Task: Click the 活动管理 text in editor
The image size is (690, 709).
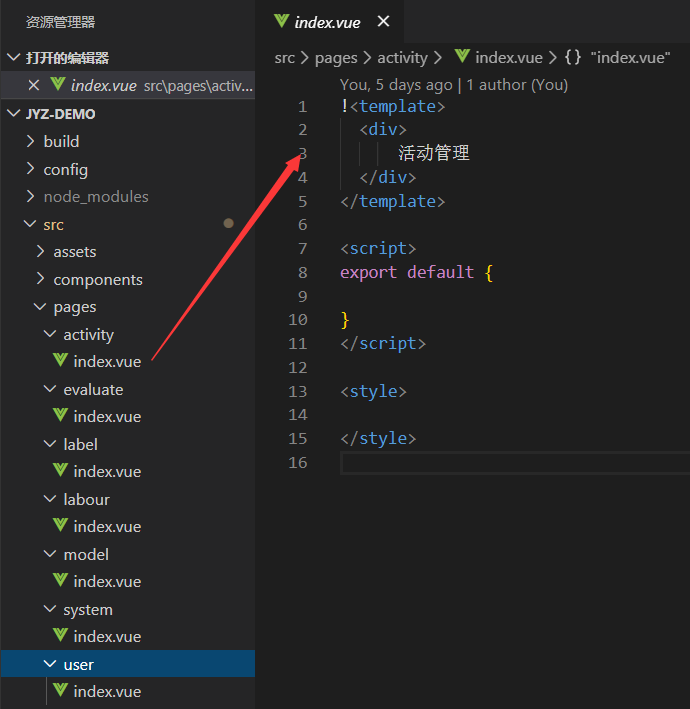Action: coord(434,153)
